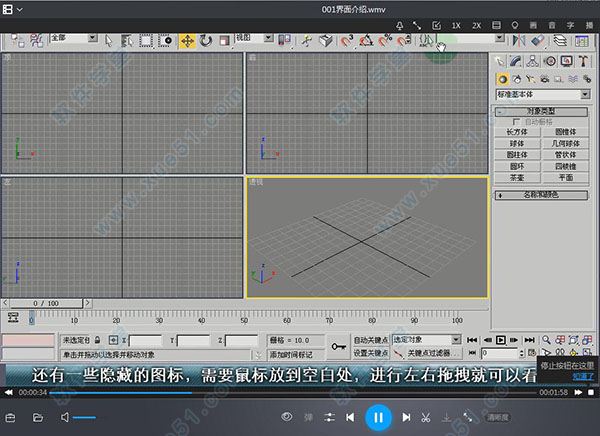Viewport: 600px width, 436px height.
Task: Skip to next video in player
Action: pos(406,417)
